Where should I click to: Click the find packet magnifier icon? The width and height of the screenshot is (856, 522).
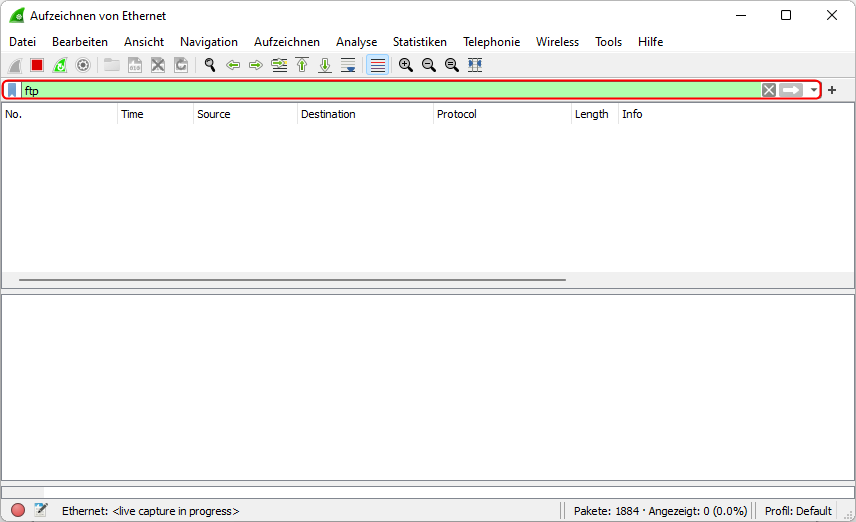(210, 65)
